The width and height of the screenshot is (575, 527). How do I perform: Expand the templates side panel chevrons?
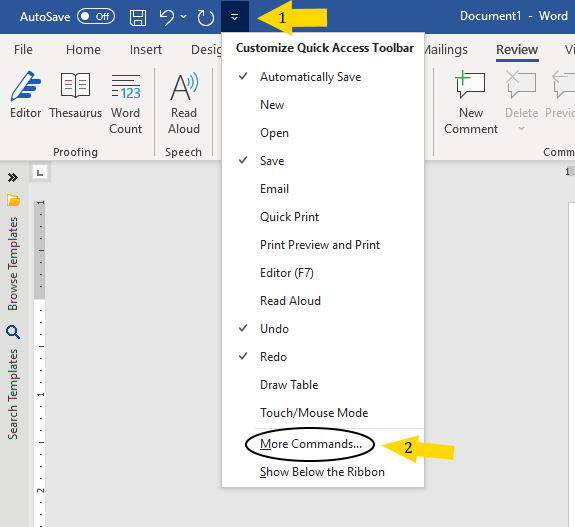click(12, 178)
